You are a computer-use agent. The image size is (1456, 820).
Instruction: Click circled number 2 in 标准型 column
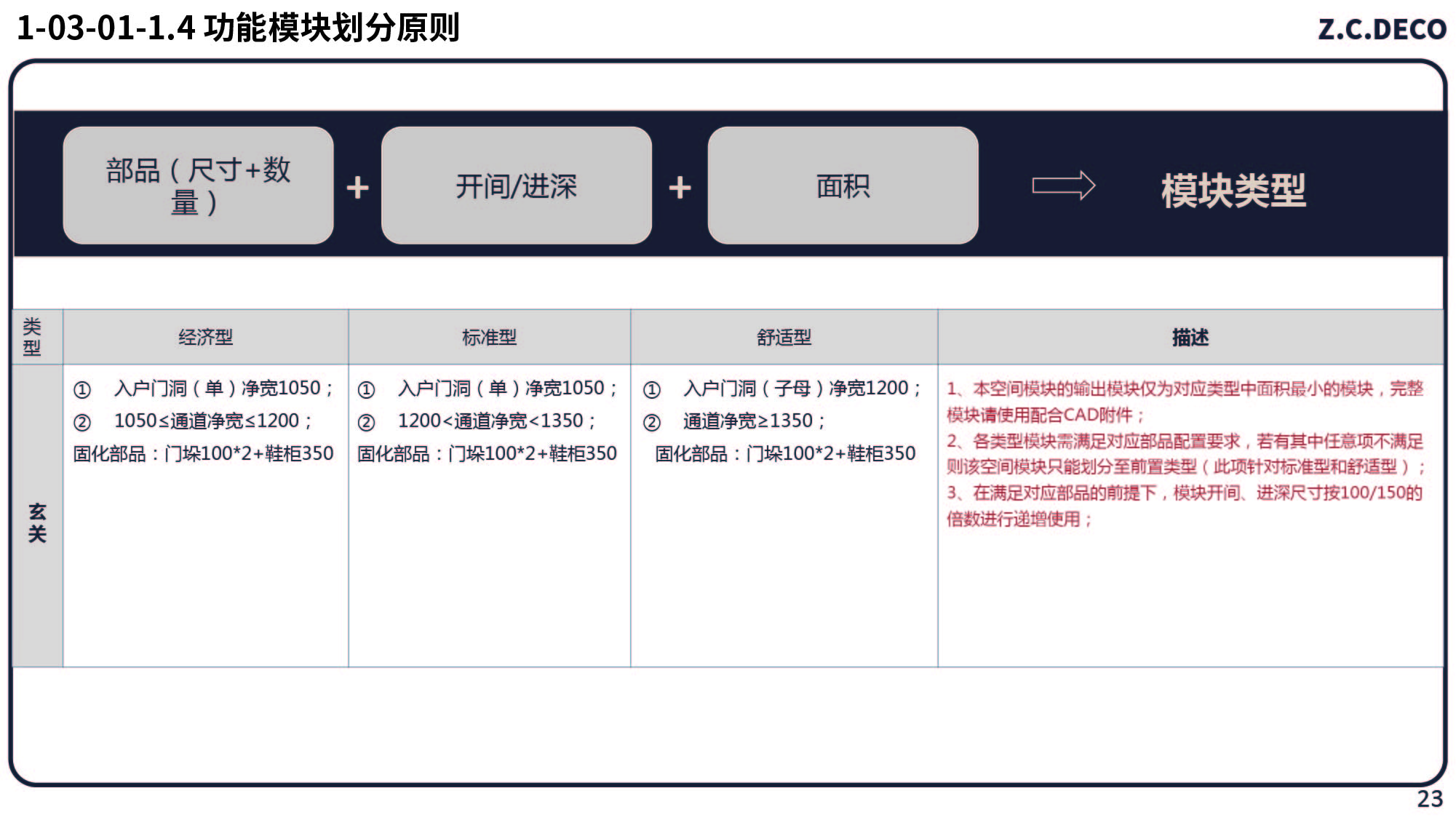366,422
